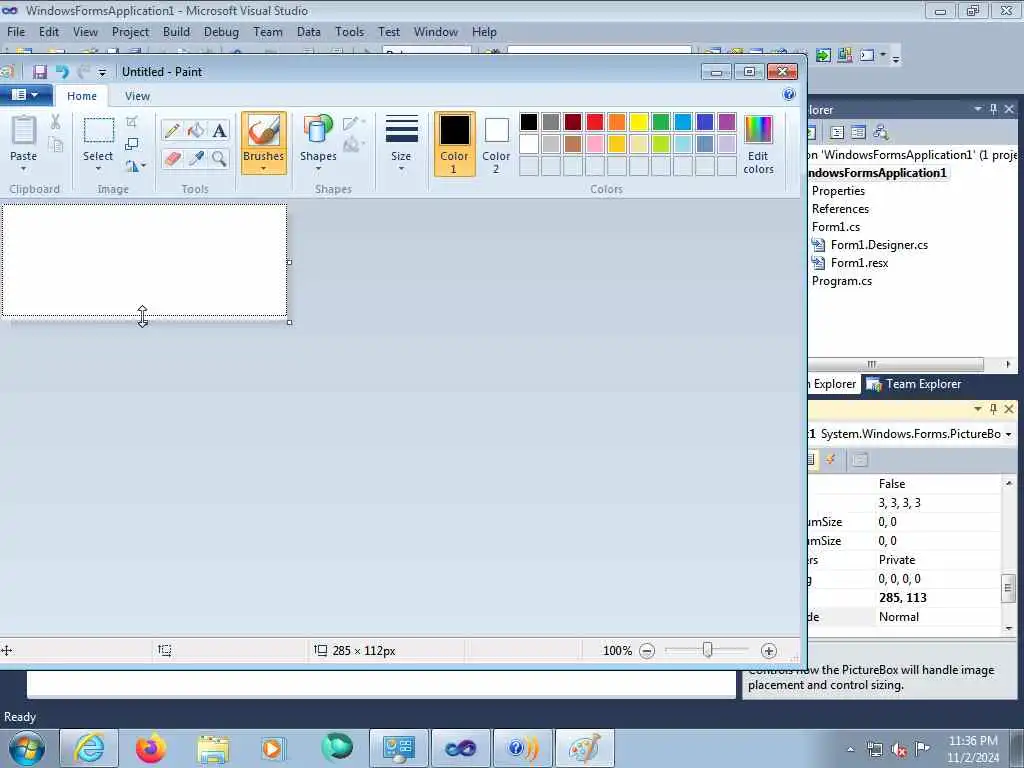
Task: Click the zoom slider thumb
Action: 707,650
